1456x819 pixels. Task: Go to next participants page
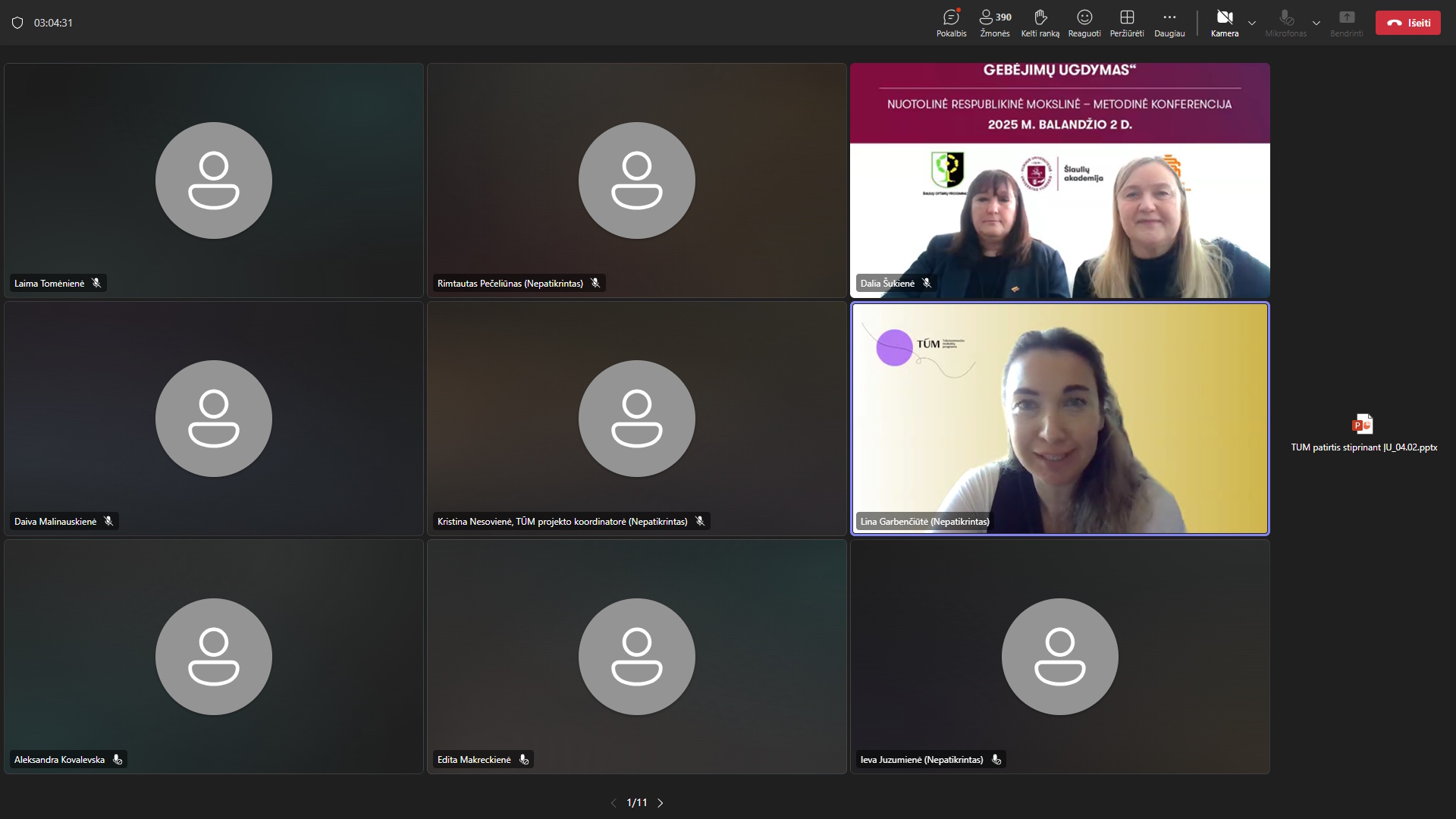coord(661,802)
